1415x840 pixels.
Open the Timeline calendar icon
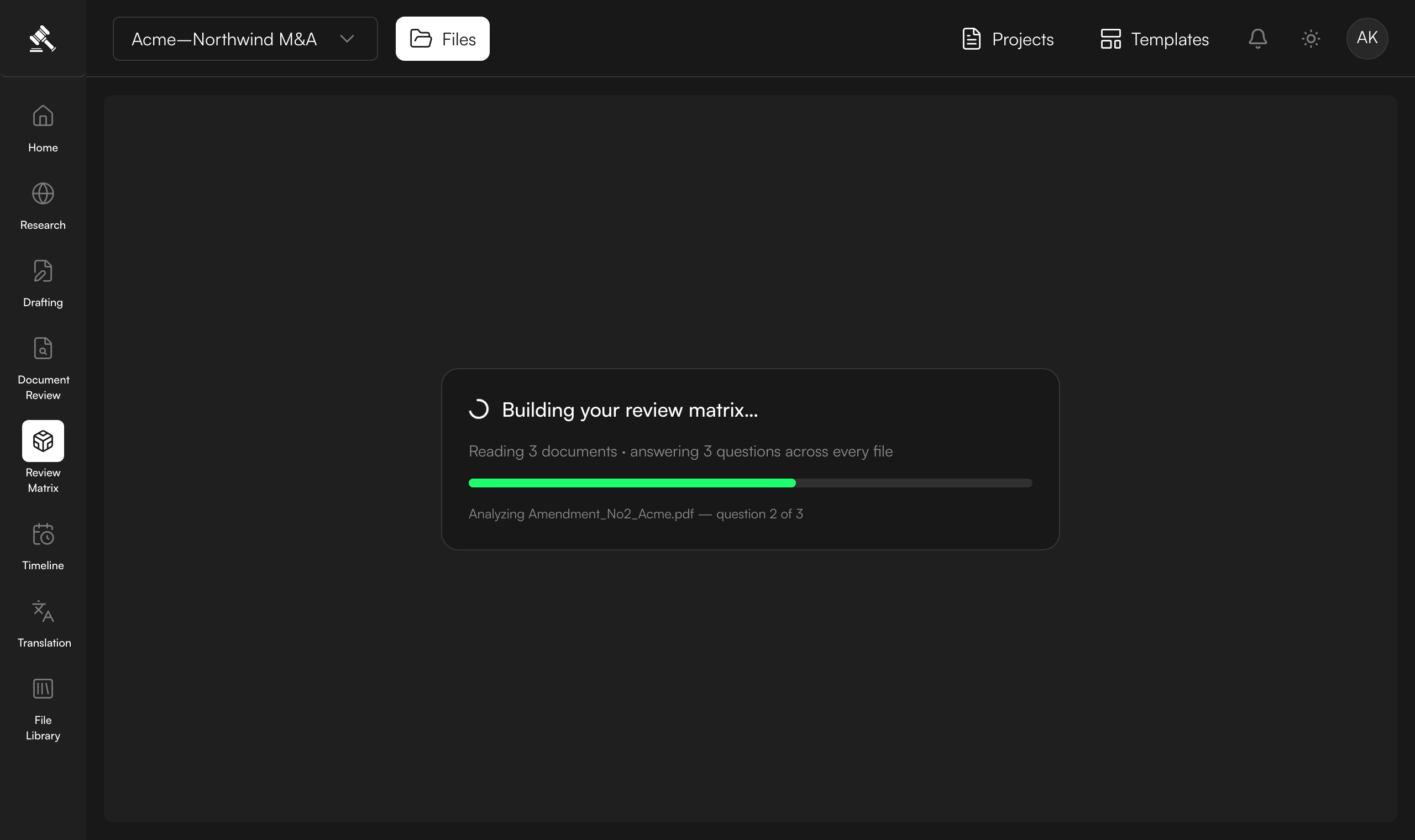click(43, 534)
